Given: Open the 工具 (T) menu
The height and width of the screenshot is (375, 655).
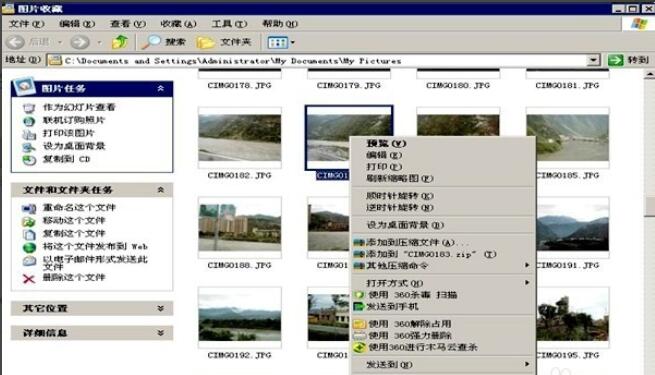Looking at the screenshot, I should [x=229, y=24].
